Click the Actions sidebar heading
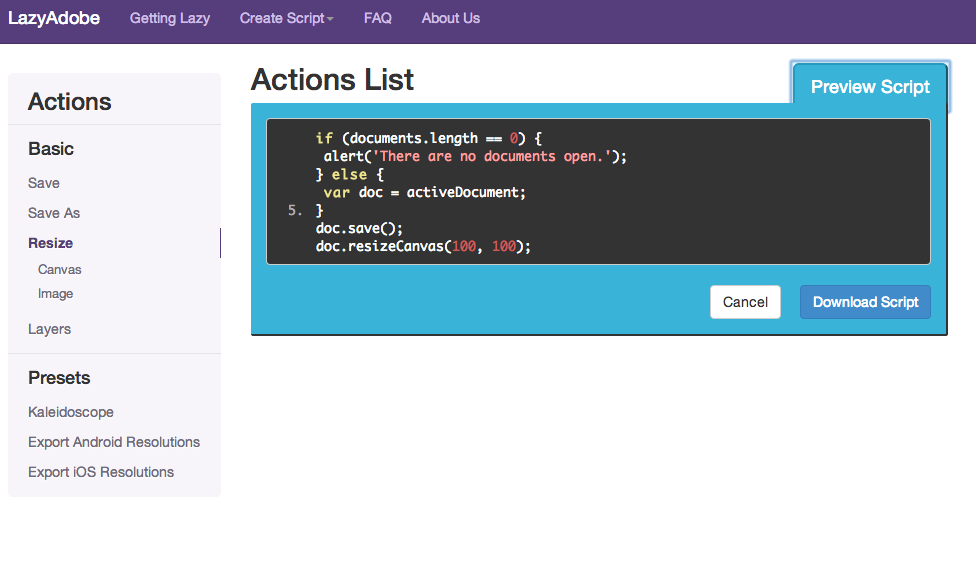 (70, 101)
